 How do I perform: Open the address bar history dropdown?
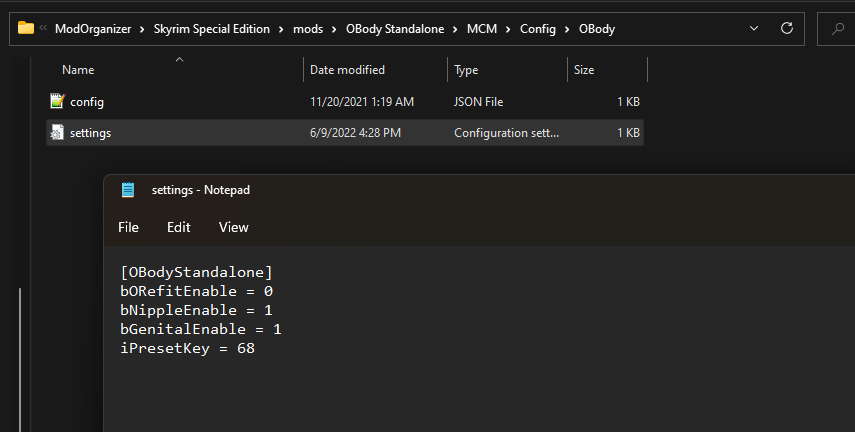click(x=754, y=28)
